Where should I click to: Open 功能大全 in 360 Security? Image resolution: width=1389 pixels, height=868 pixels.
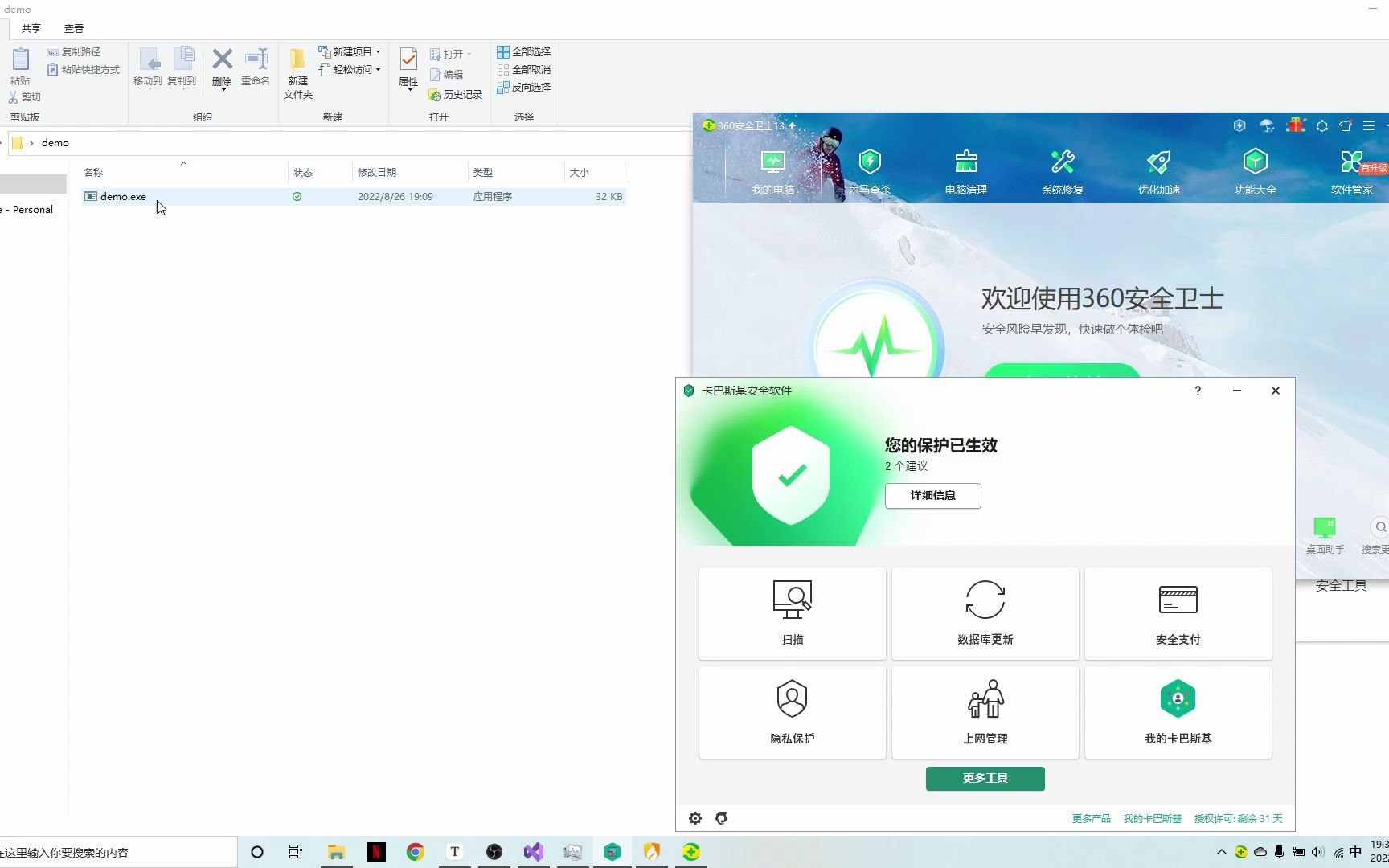pyautogui.click(x=1256, y=172)
